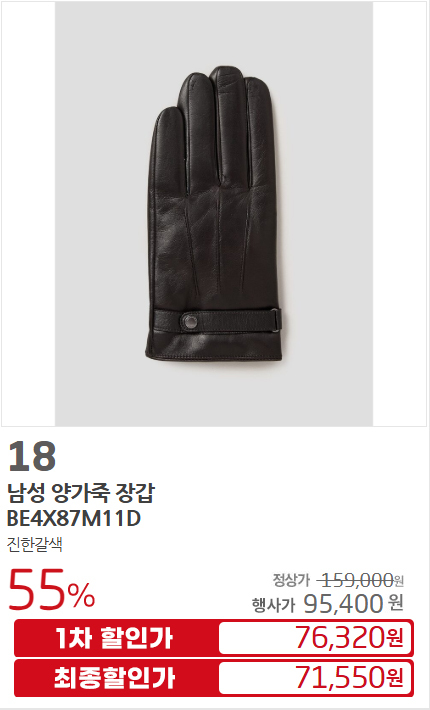Click the product title 남성 양가죽 장갑
This screenshot has height=710, width=430.
(x=81, y=493)
